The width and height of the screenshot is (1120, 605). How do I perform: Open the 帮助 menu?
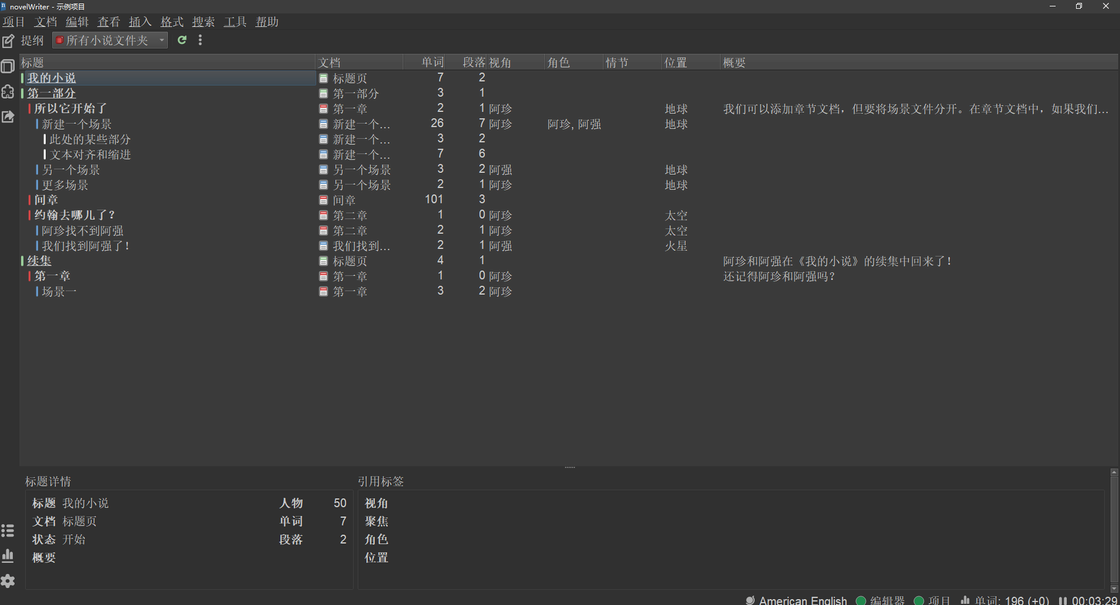pyautogui.click(x=267, y=22)
